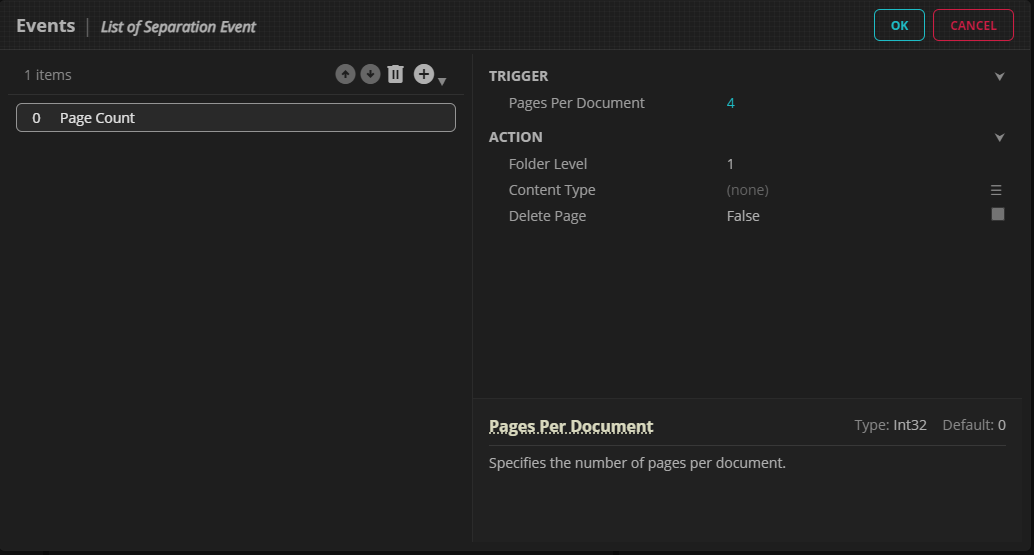Select the Page Count list item
Screen dimensions: 1034x555
[x=236, y=118]
